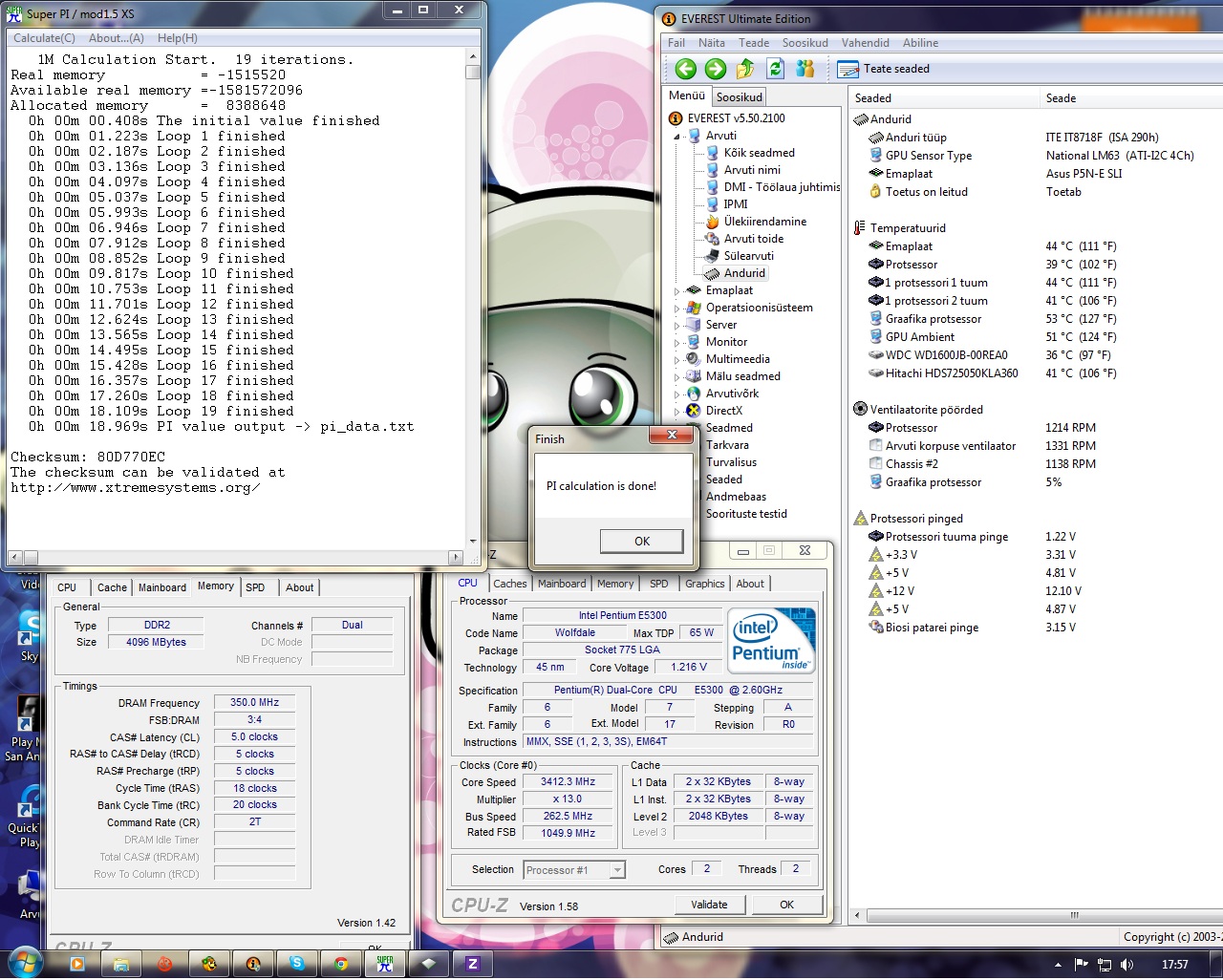Switch to SPD tab in left CPU-Z window

(x=255, y=587)
